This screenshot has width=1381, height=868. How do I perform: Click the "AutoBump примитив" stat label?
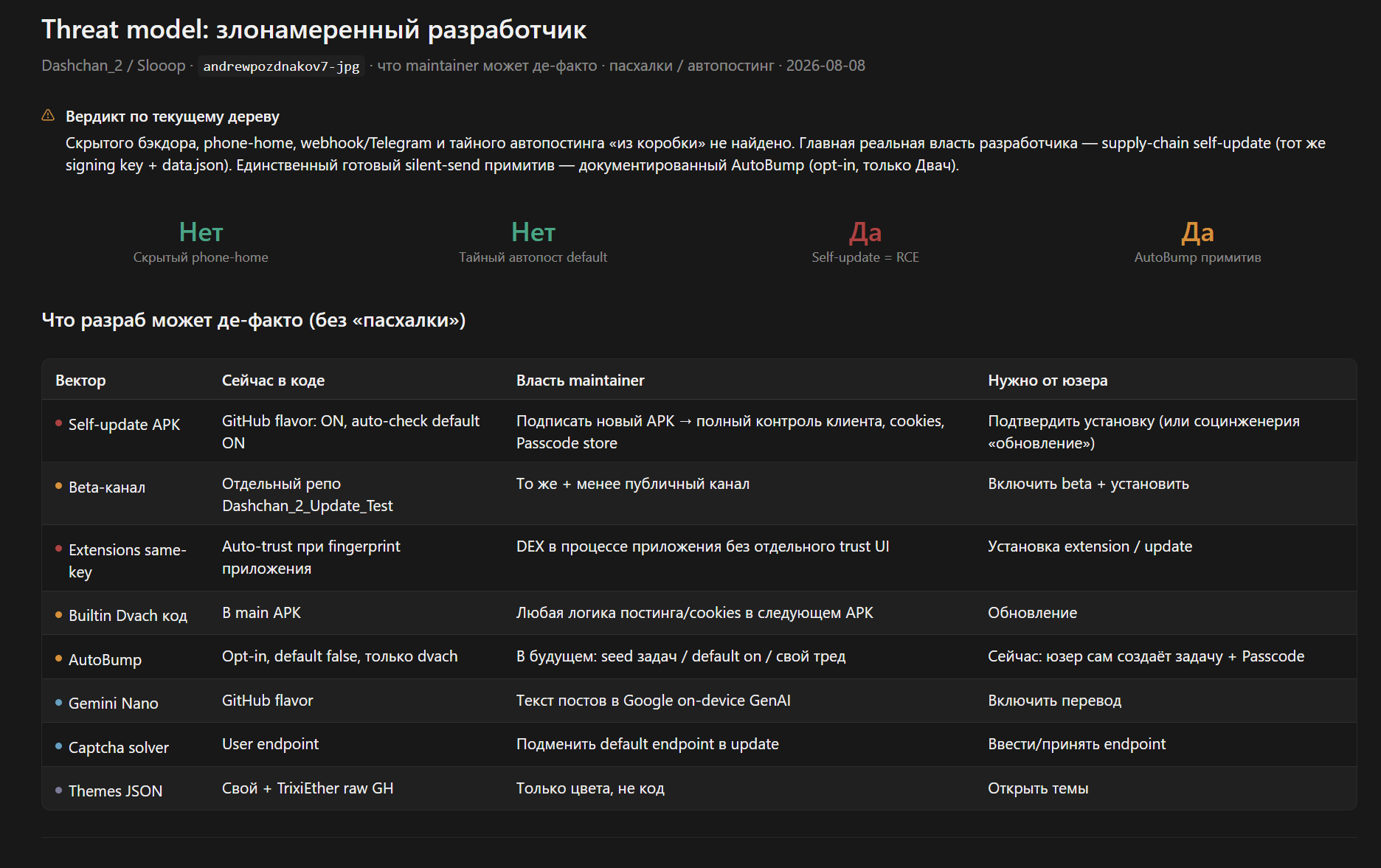pyautogui.click(x=1197, y=257)
